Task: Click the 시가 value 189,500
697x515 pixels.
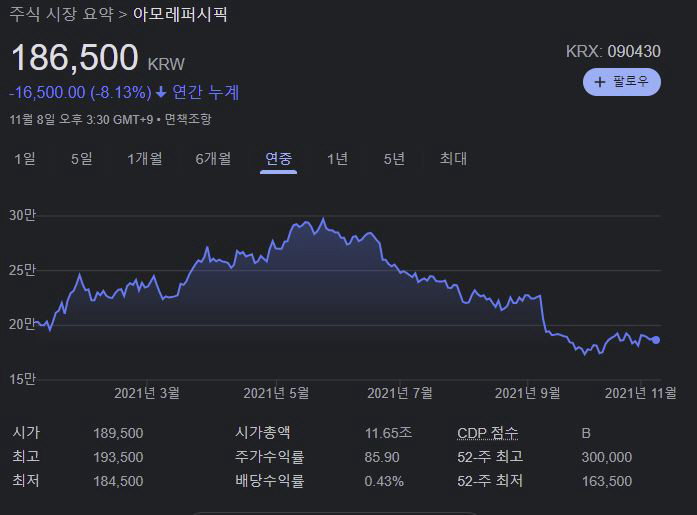Action: point(118,433)
